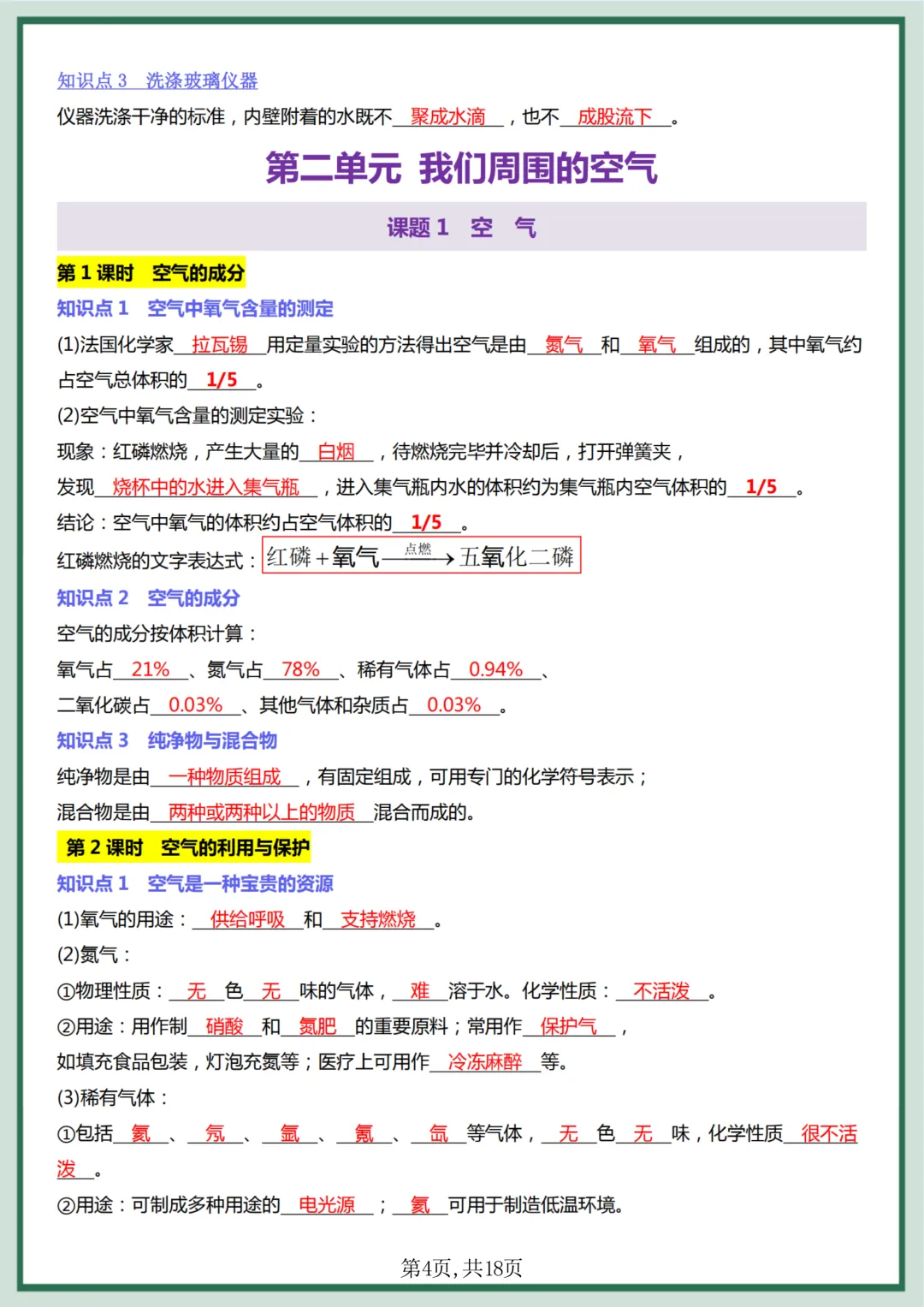Click red answer '氦' right after '①包括'
924x1307 pixels.
(x=141, y=1134)
